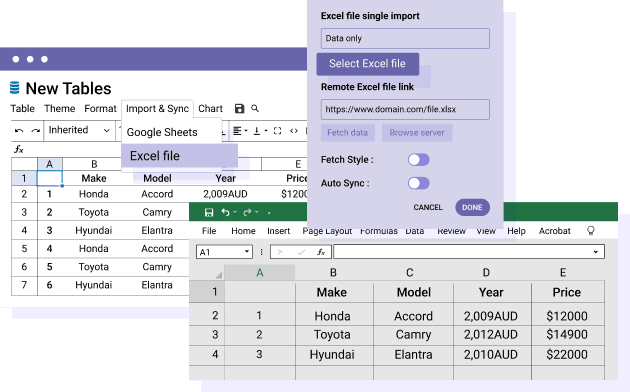Click the blue database icon beside New Tables
The height and width of the screenshot is (392, 630).
[x=14, y=88]
